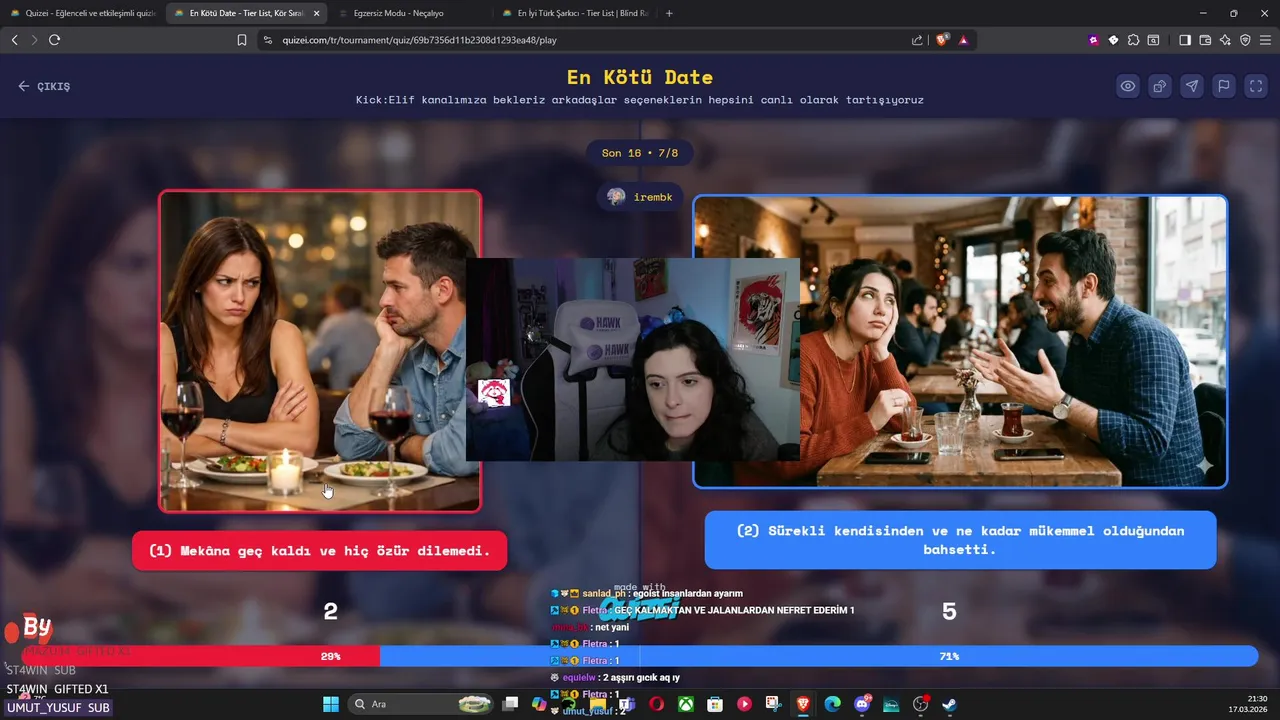Screen dimensions: 1280x720
Task: Switch to the Egzersiz Modu - Neçaliyo tab
Action: [410, 13]
